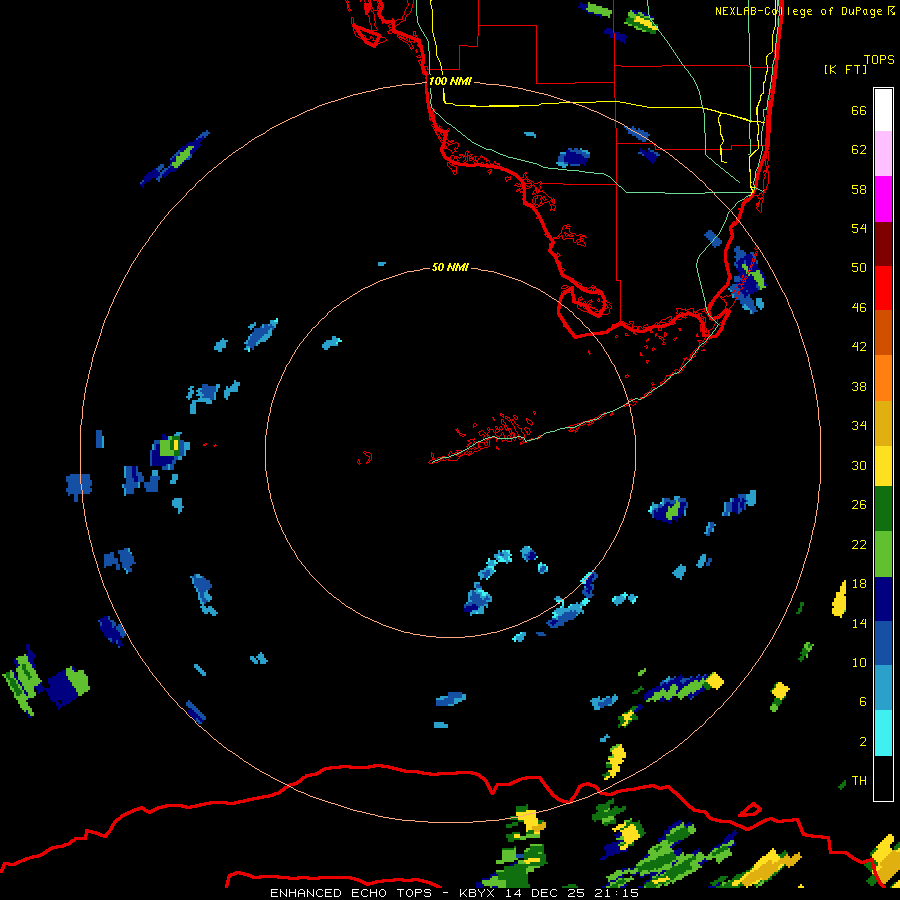Click the '6' legend value
900x900 pixels.
(863, 701)
